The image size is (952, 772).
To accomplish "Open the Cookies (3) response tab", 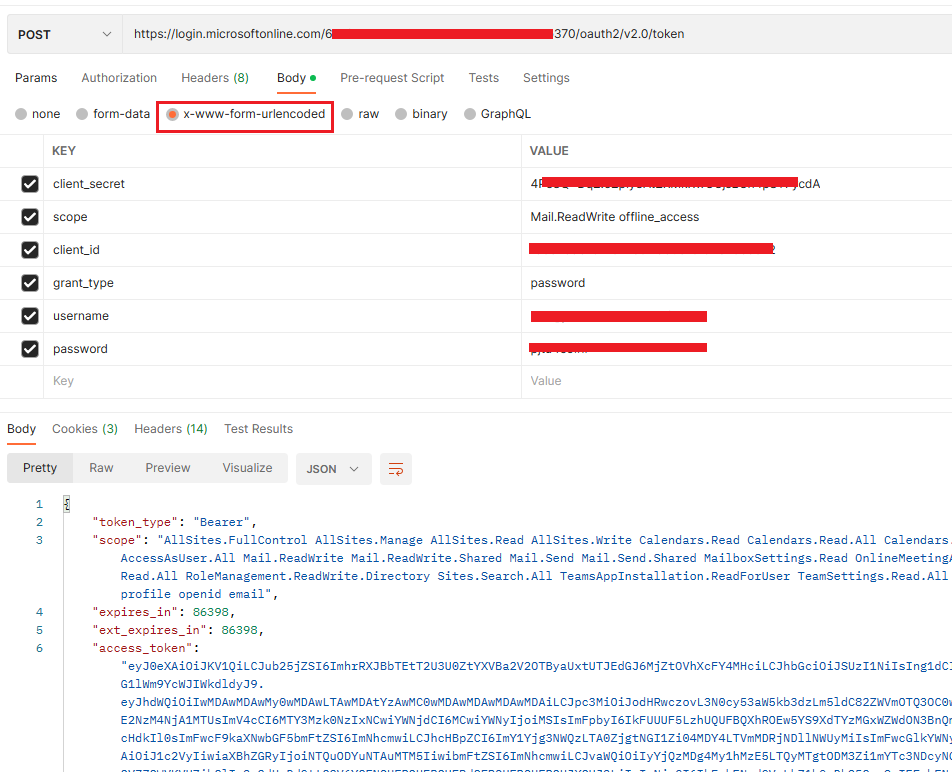I will tap(84, 428).
